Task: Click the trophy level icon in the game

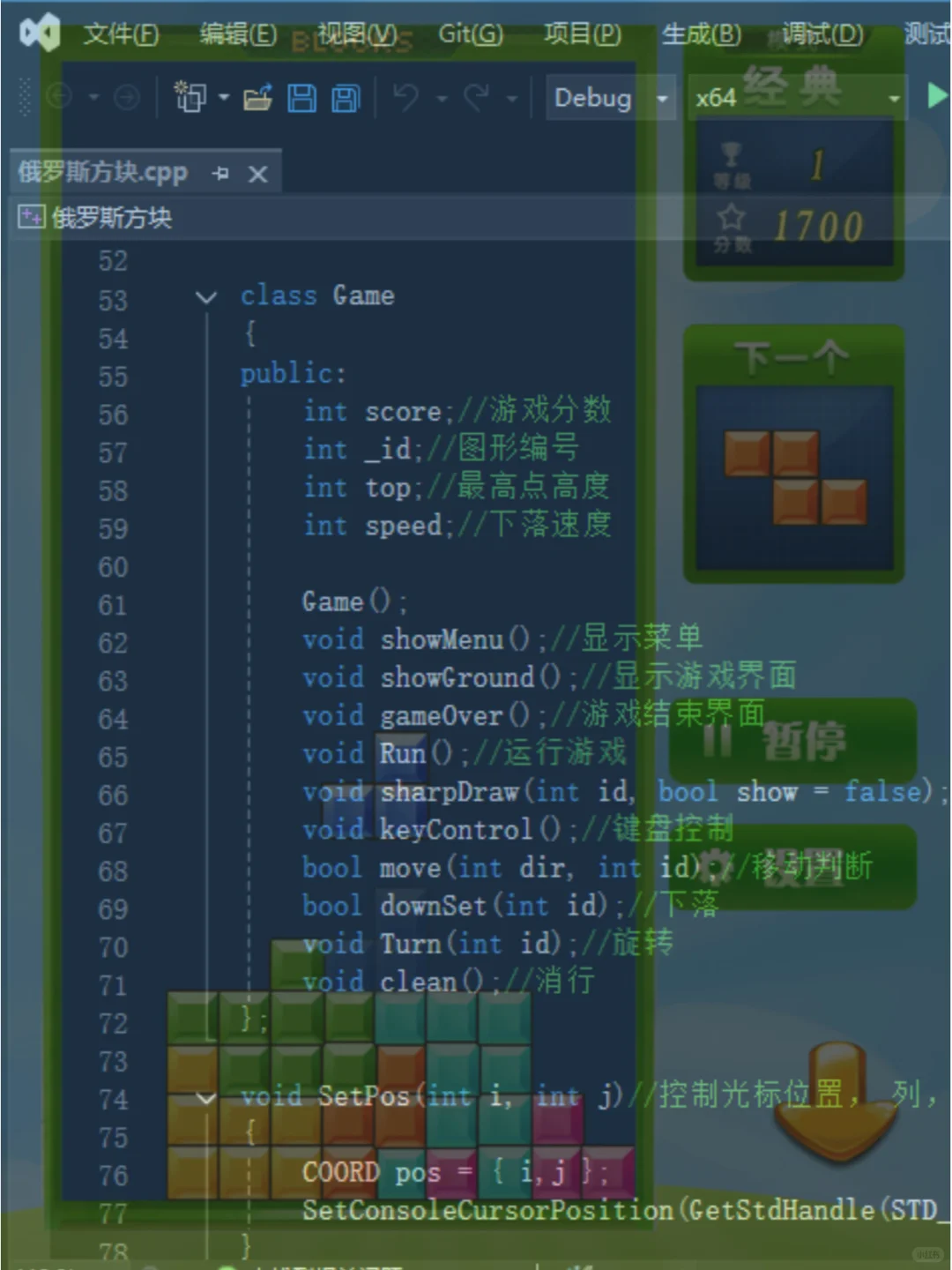Action: 731,155
